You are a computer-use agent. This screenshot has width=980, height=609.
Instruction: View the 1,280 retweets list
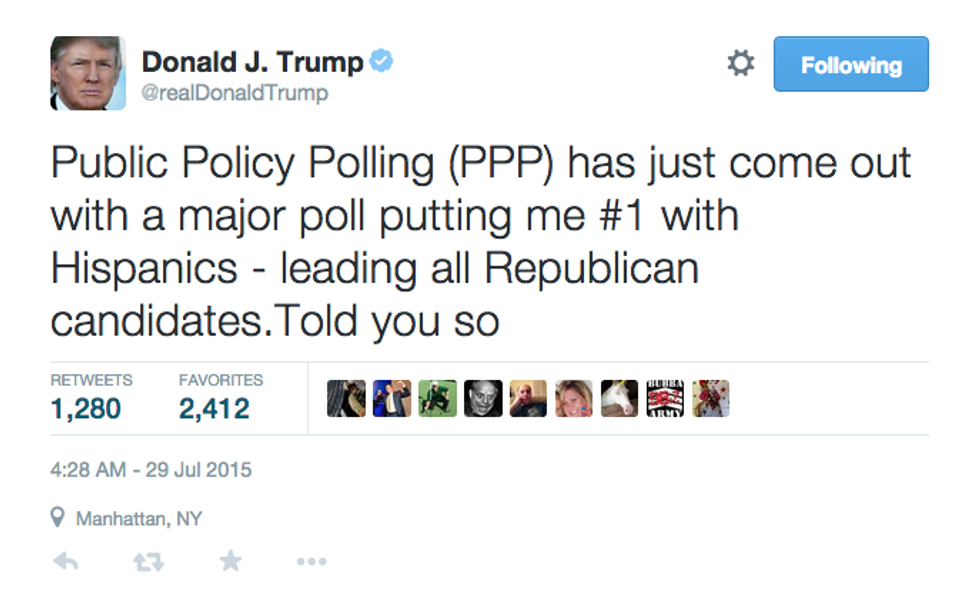[91, 398]
